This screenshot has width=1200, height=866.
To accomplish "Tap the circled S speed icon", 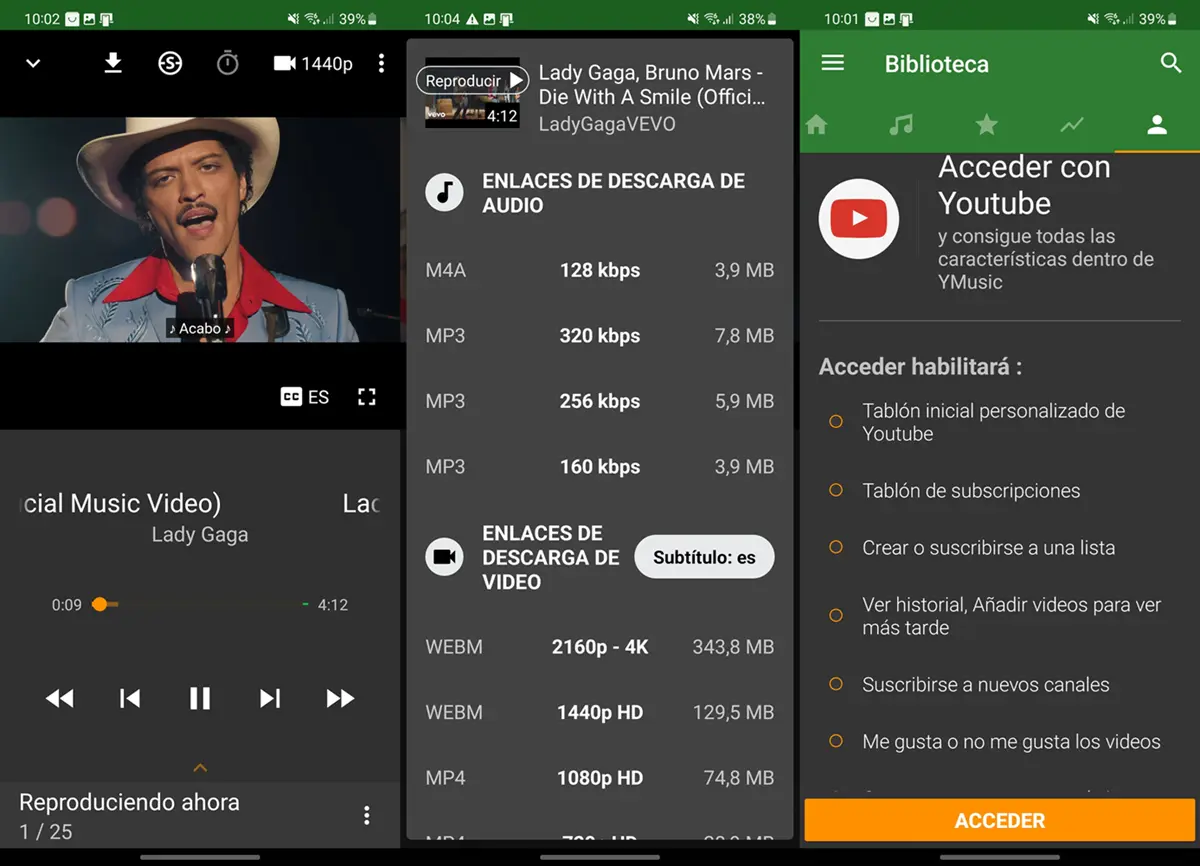I will pos(170,63).
